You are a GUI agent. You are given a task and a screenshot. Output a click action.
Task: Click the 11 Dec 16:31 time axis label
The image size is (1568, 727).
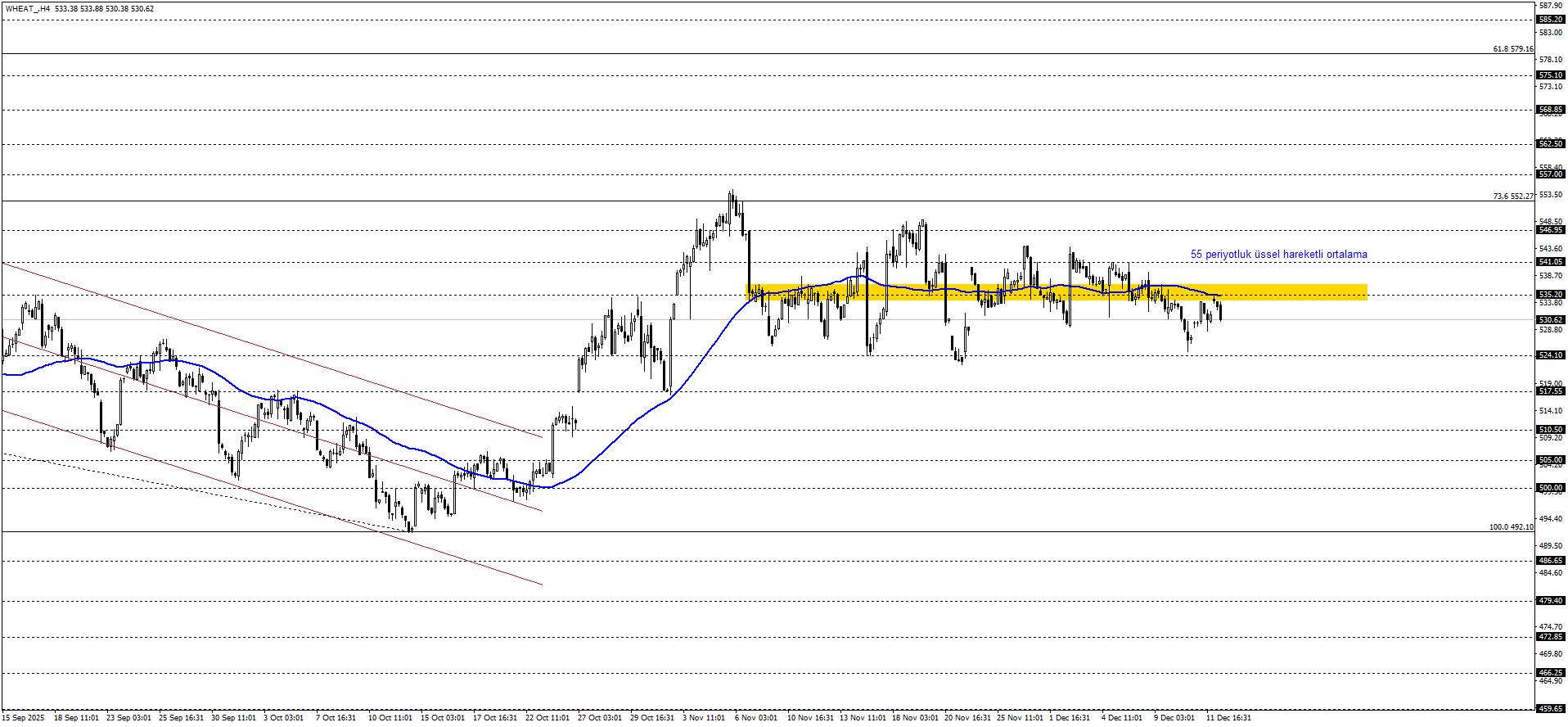[1228, 718]
